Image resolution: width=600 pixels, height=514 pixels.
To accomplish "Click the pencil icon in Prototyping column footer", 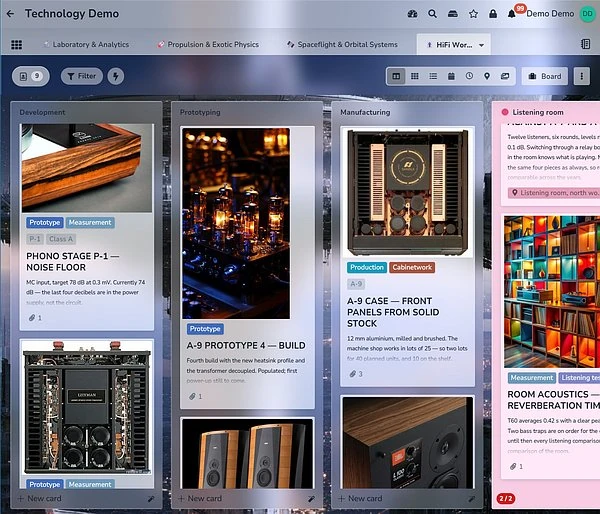I will pyautogui.click(x=311, y=499).
